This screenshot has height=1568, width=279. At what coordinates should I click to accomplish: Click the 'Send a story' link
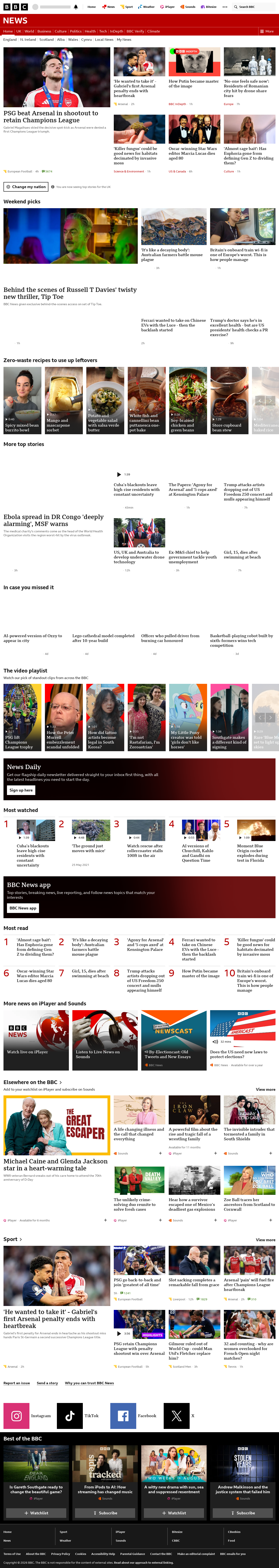[48, 1383]
